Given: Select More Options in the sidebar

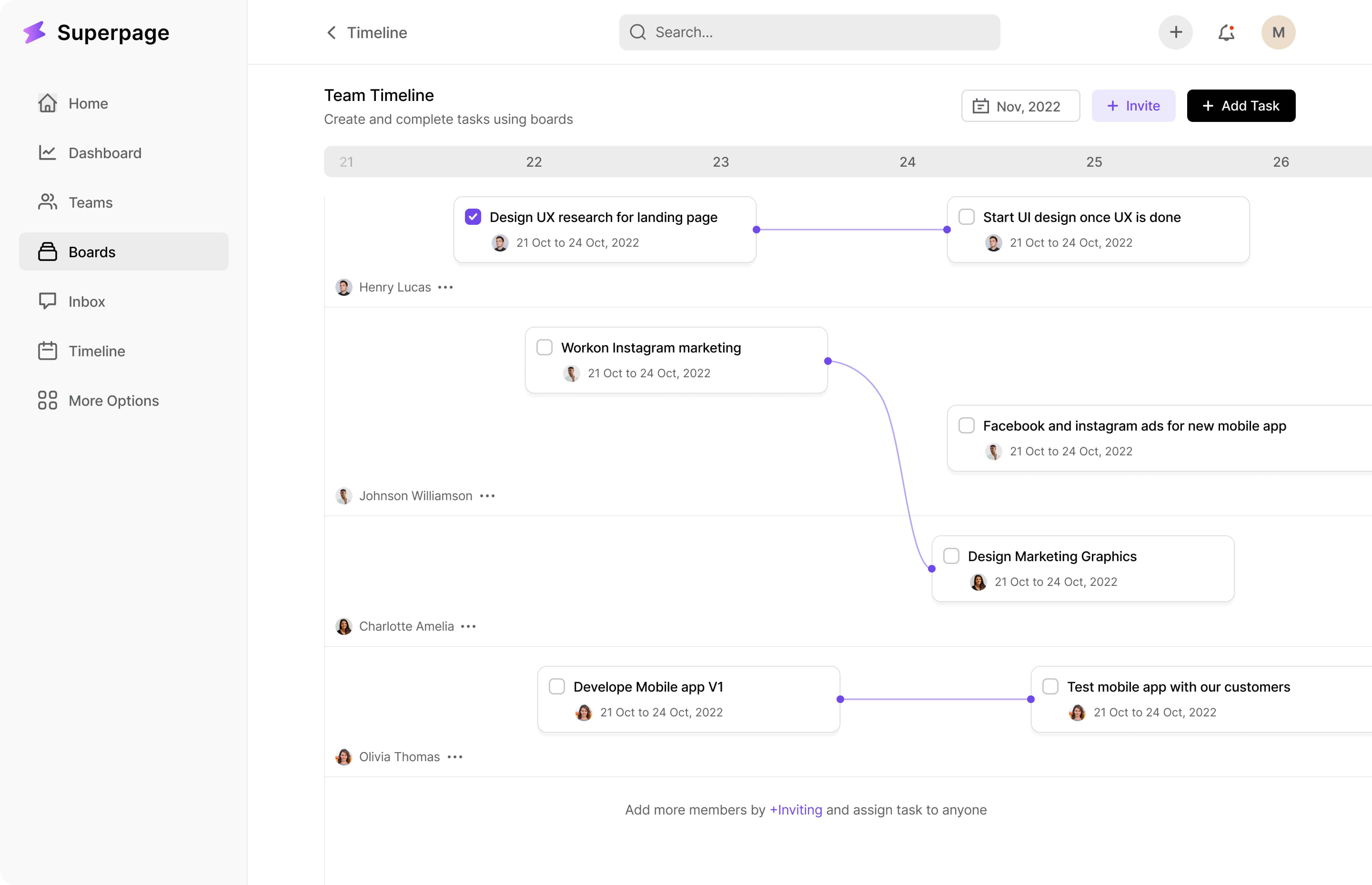Looking at the screenshot, I should coord(113,401).
